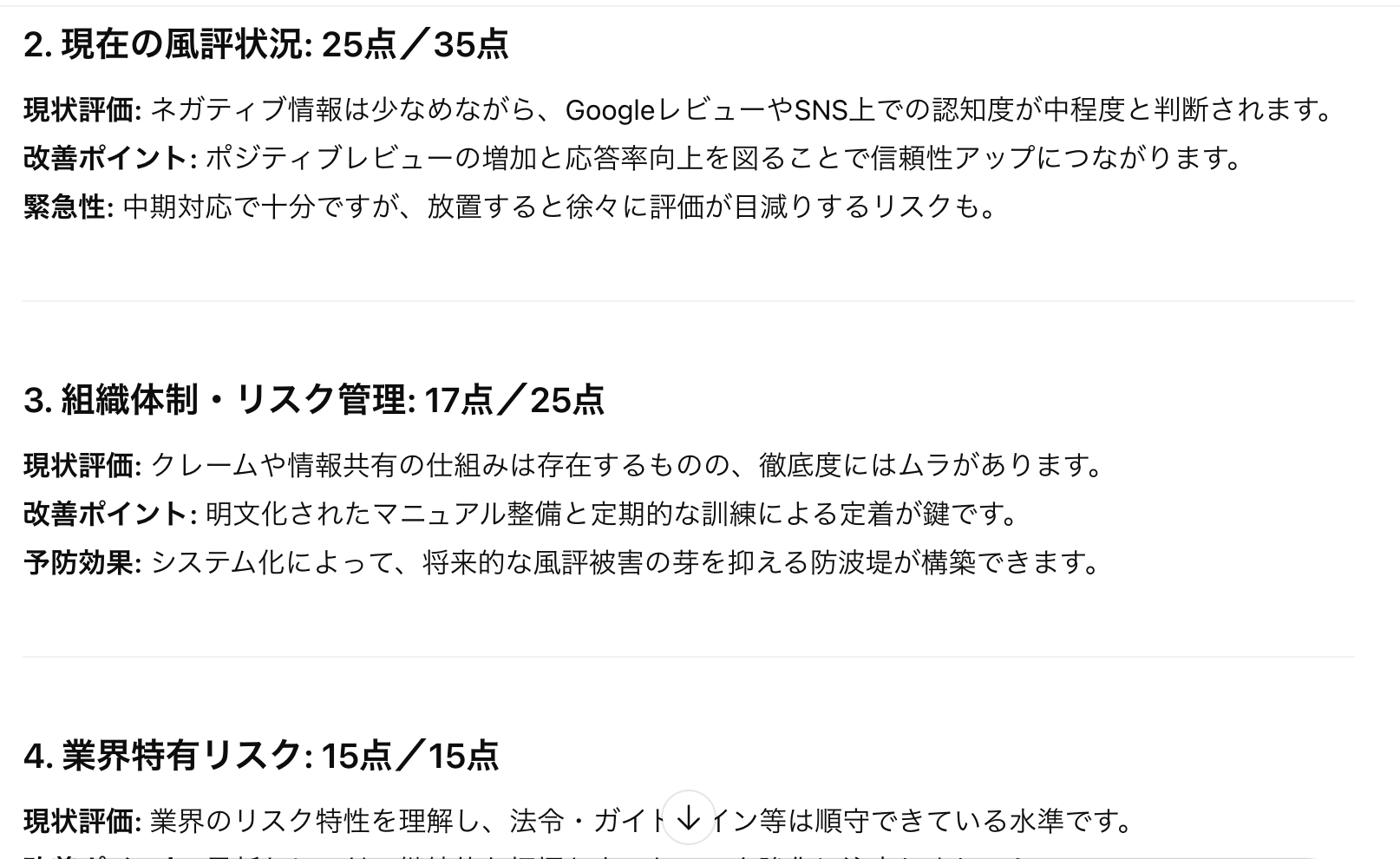Click the 現状評価 label under section 3
Image resolution: width=1400 pixels, height=859 pixels.
point(82,465)
